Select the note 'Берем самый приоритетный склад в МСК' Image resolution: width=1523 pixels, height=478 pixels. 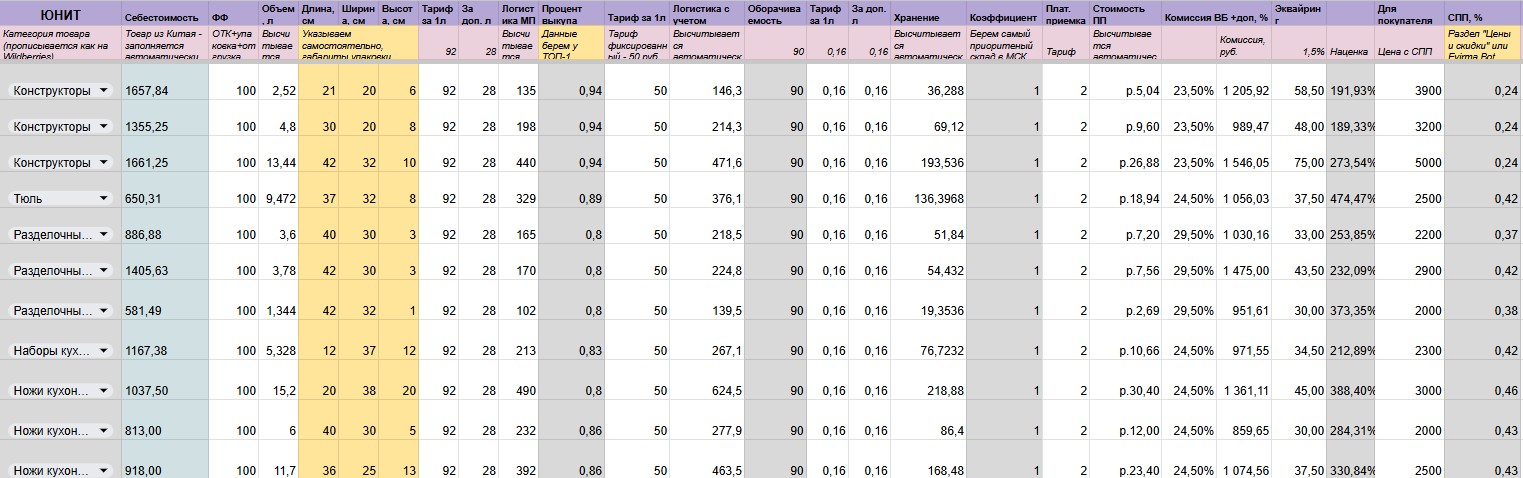click(1004, 43)
